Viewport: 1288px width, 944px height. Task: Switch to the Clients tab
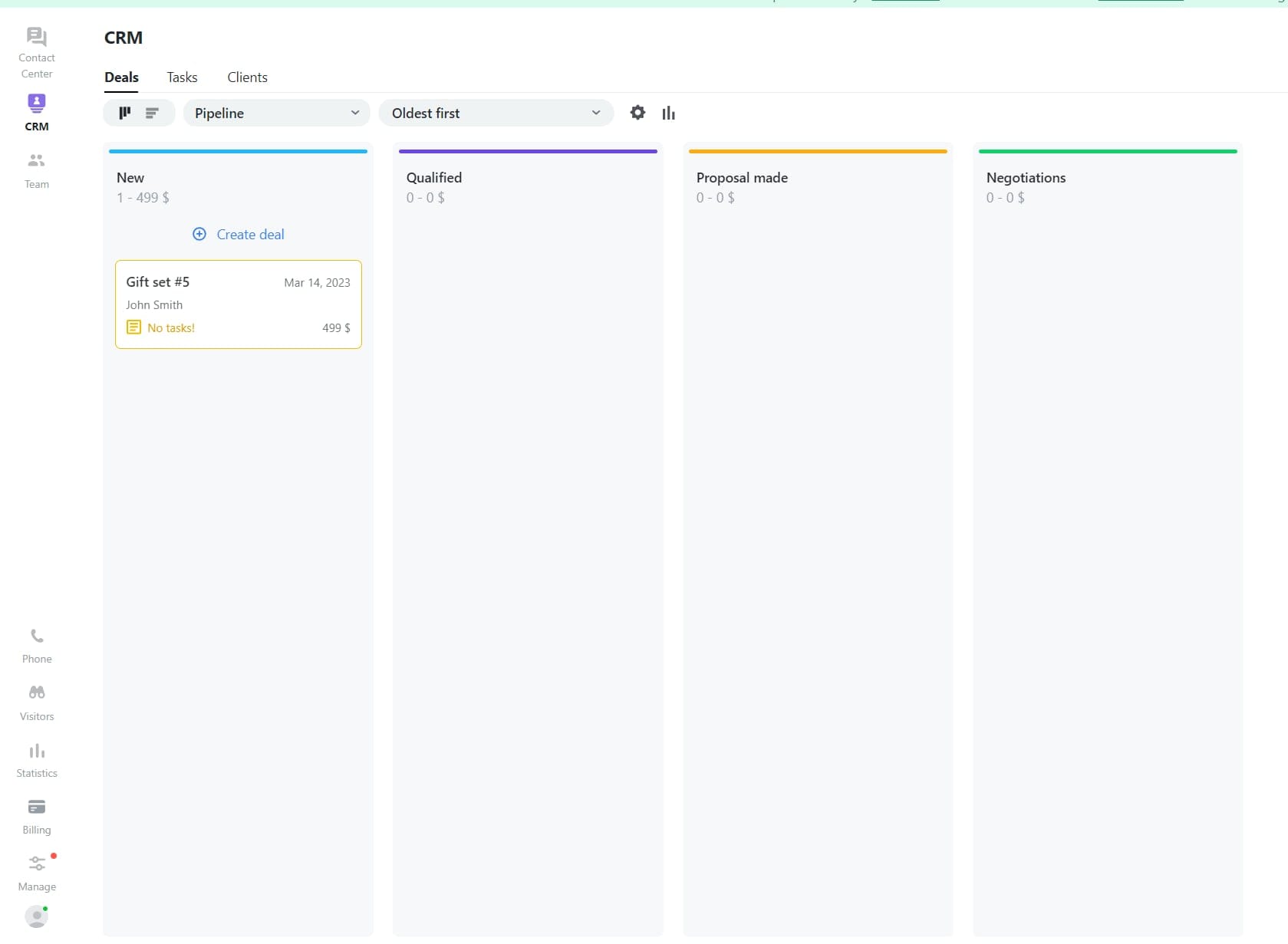247,77
